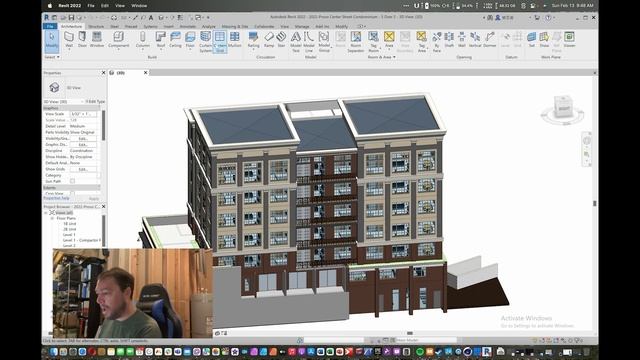Select the Door tool
Image resolution: width=640 pixels, height=360 pixels.
82,40
